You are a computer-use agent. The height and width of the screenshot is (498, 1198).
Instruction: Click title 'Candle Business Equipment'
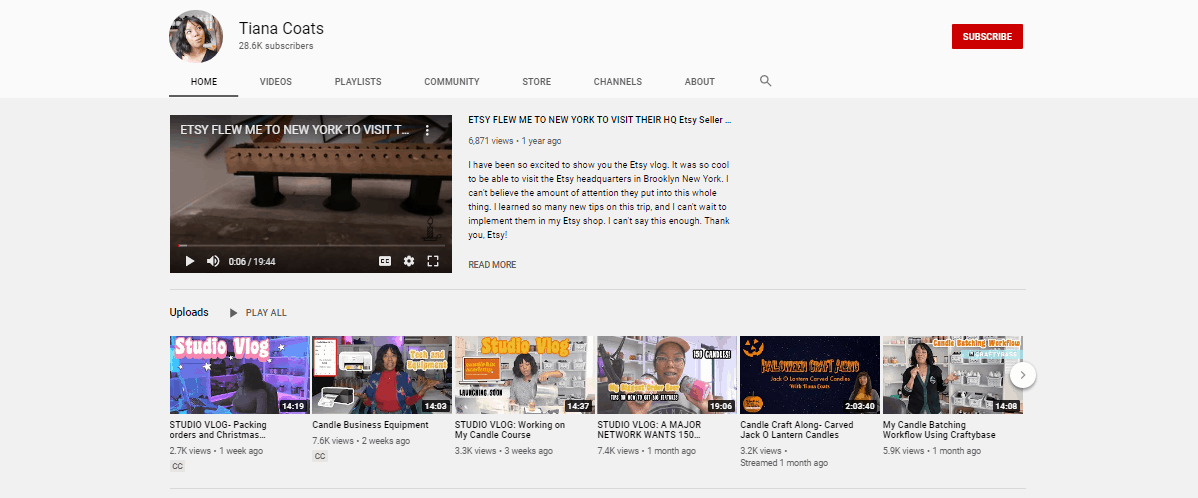(x=371, y=425)
